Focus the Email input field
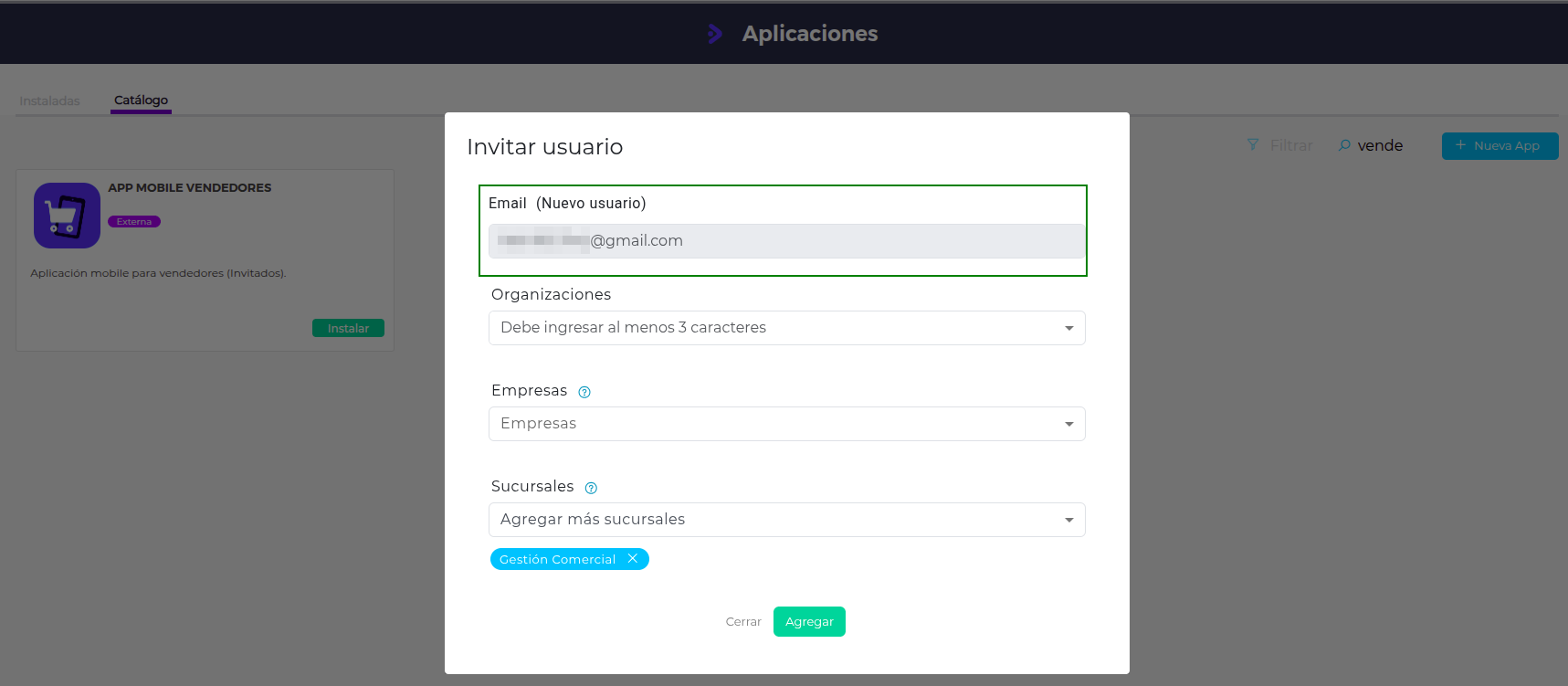This screenshot has height=686, width=1568. click(x=786, y=241)
